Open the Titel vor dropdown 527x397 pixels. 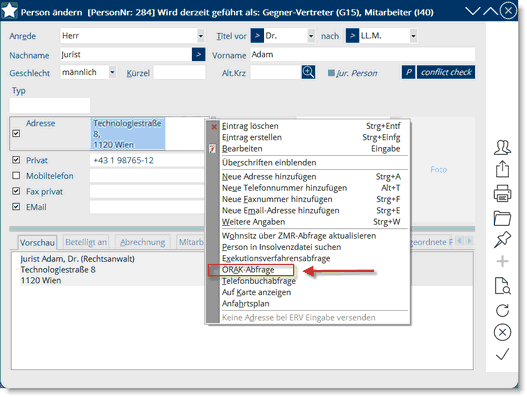tap(311, 36)
